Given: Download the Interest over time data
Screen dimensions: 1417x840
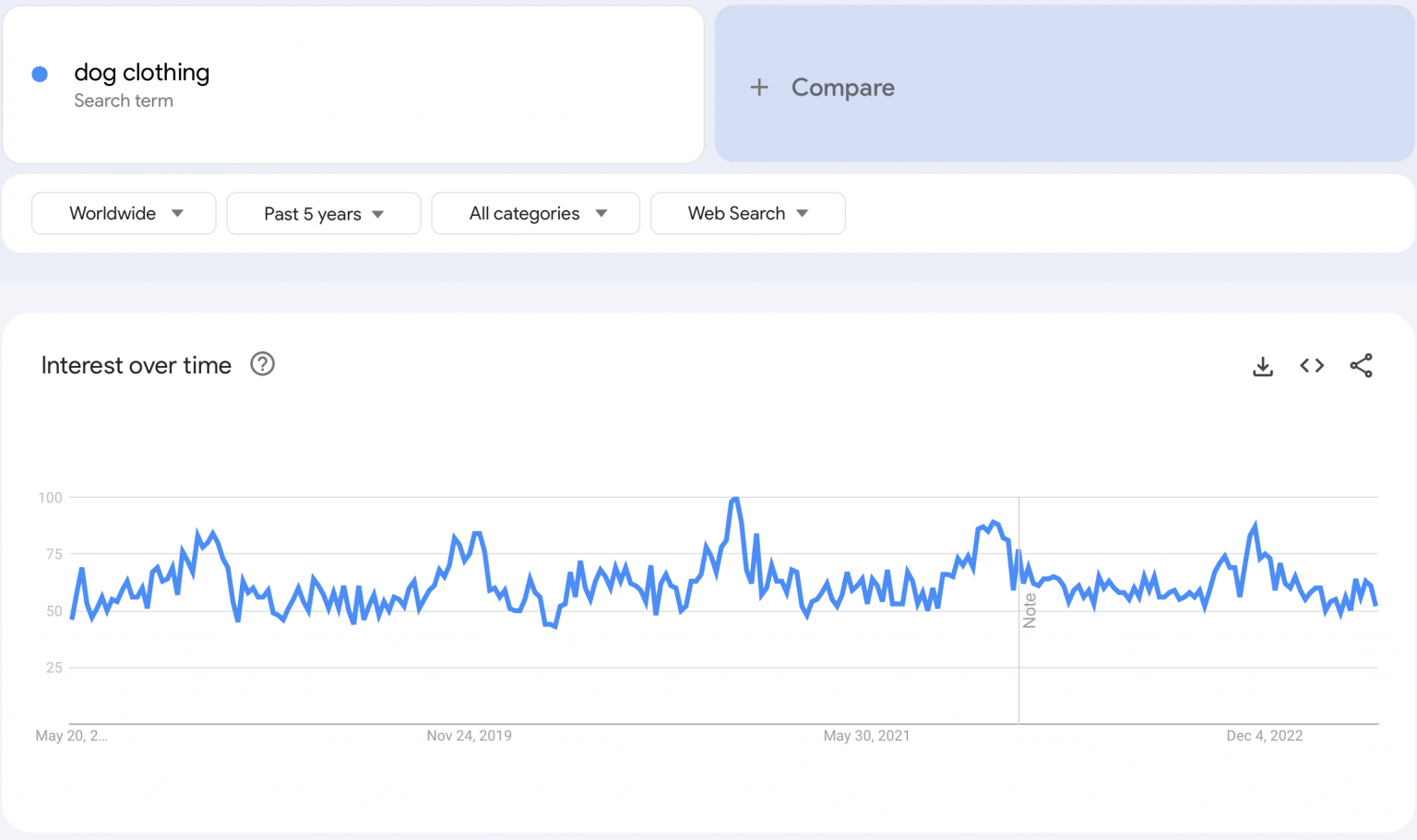Looking at the screenshot, I should click(x=1263, y=366).
